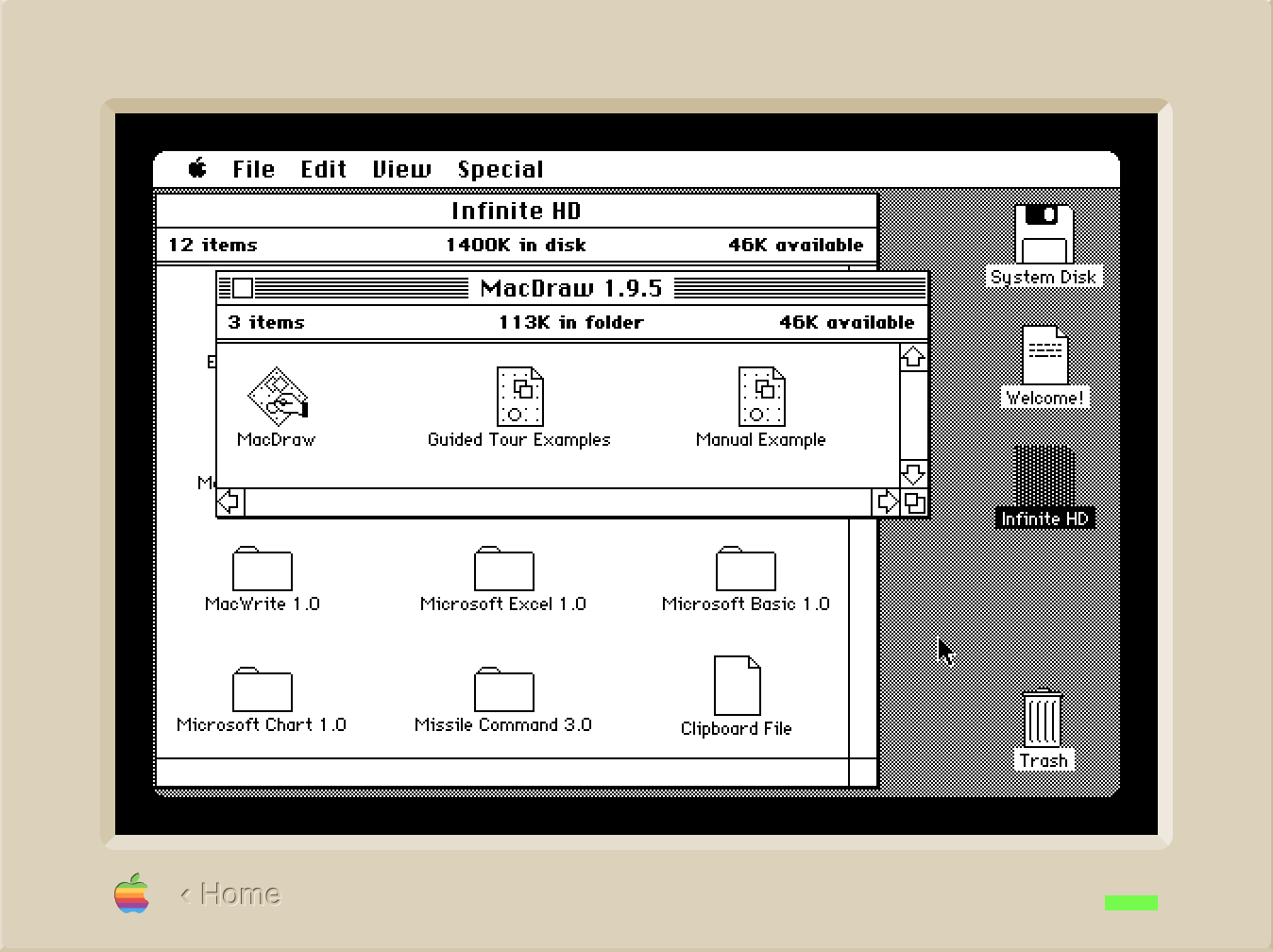Click the Welcome! document on desktop
This screenshot has width=1273, height=952.
coord(1045,355)
